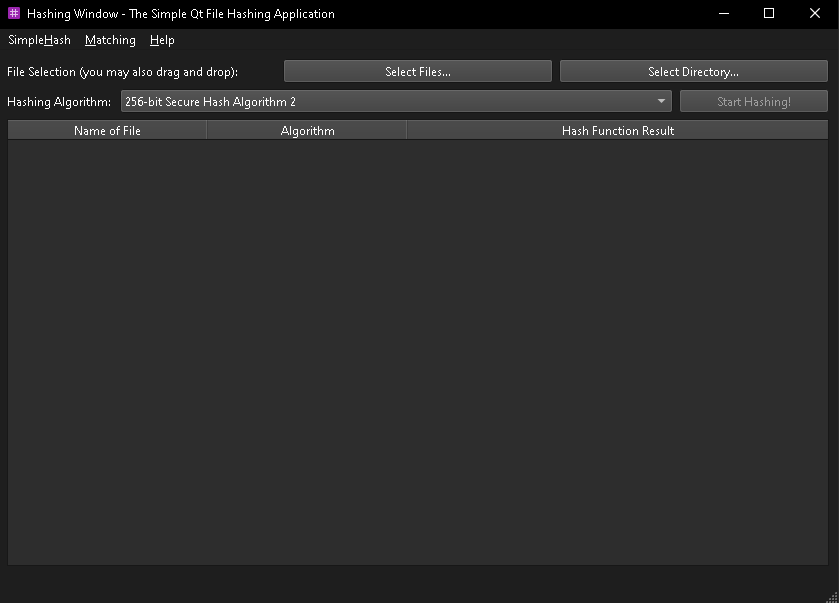839x603 pixels.
Task: Click the window title bar text
Action: [181, 14]
